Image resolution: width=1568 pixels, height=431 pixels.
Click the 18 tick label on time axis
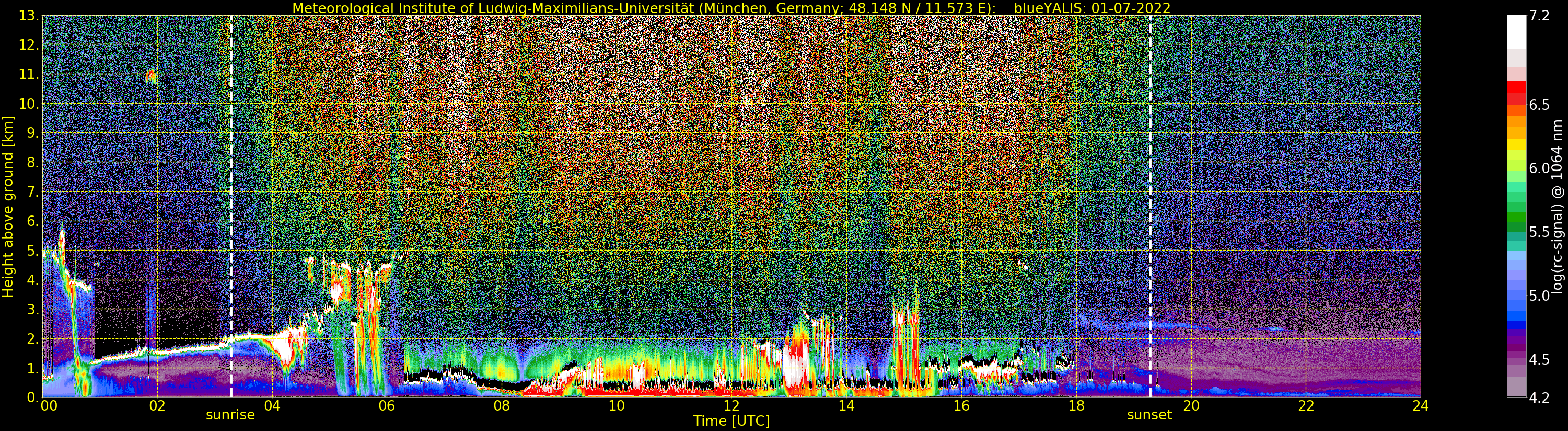tap(1076, 406)
